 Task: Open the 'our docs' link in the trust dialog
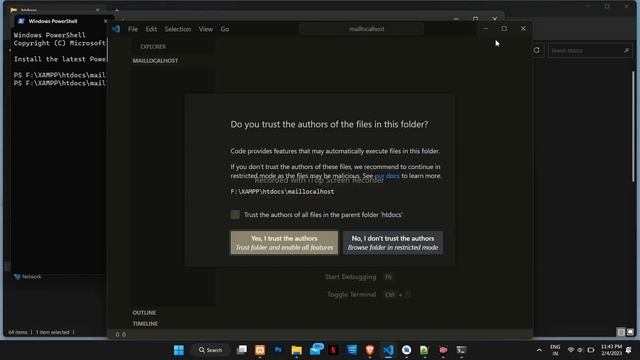tap(387, 176)
